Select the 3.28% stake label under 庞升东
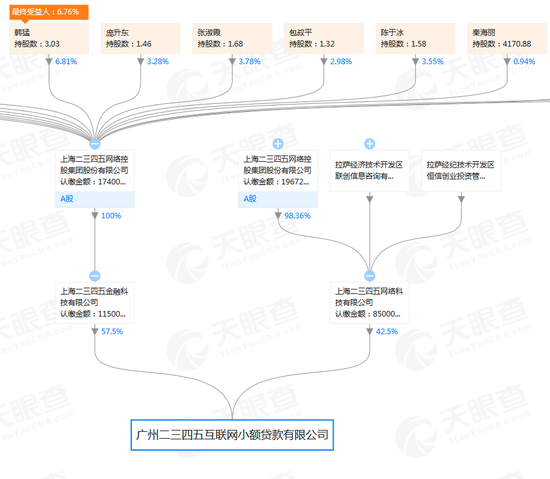 158,62
